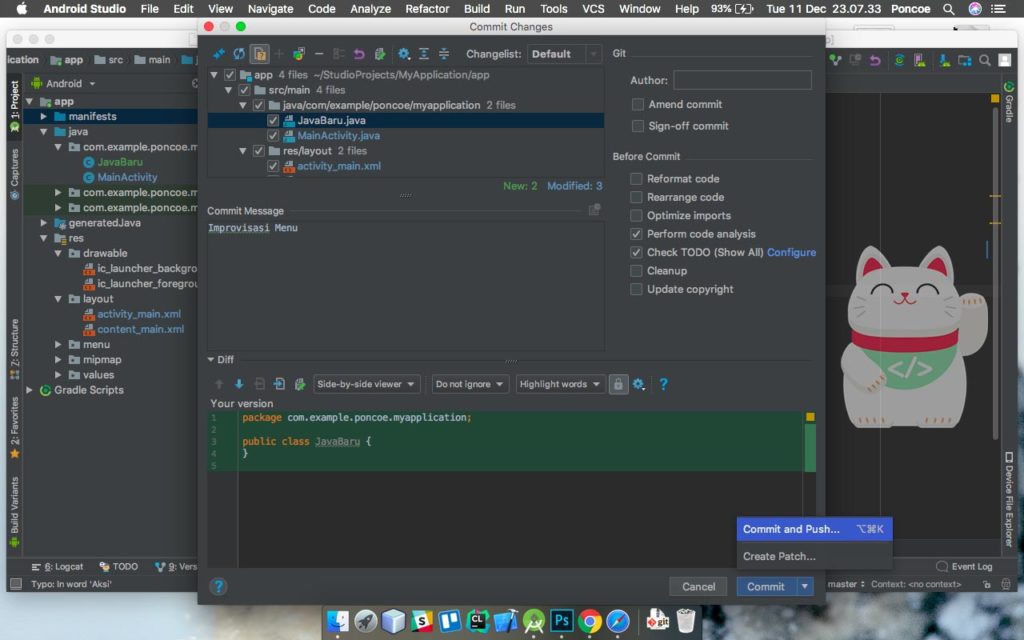Screen dimensions: 1024x640
Task: Open the Highlight words dropdown
Action: click(x=560, y=384)
